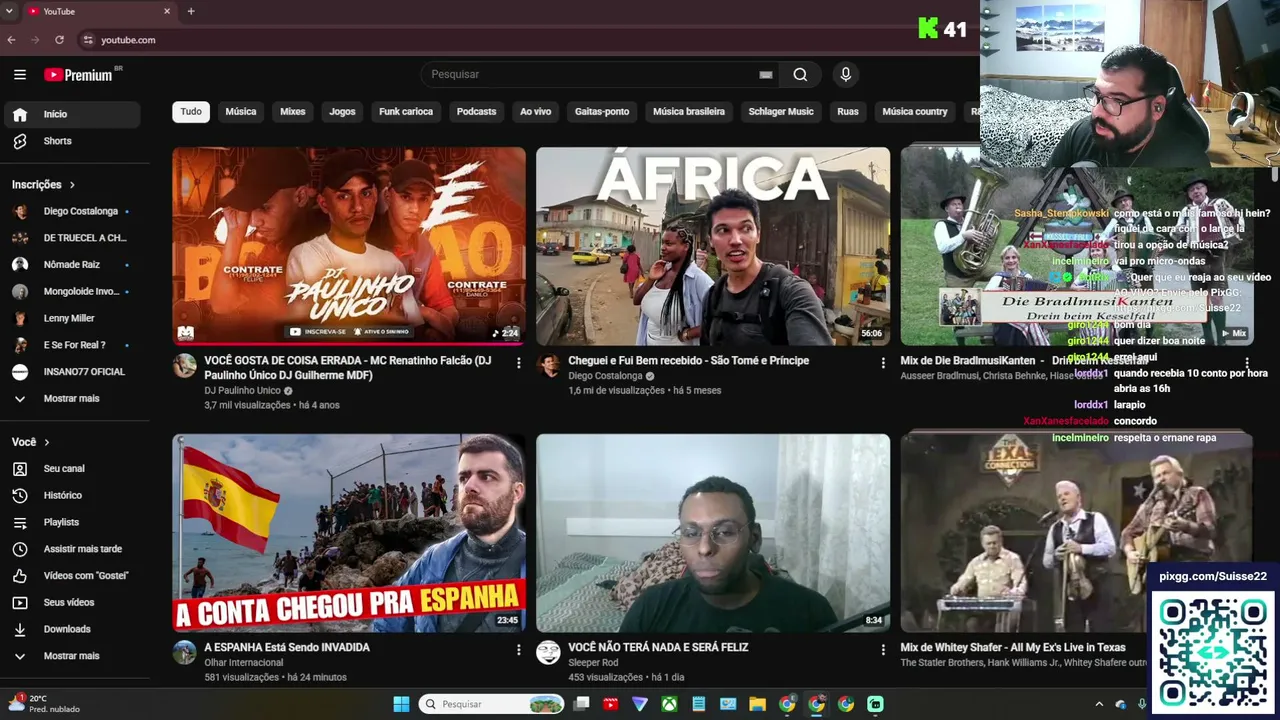Open E Se For Real ? subscription
1280x720 pixels.
[70, 345]
